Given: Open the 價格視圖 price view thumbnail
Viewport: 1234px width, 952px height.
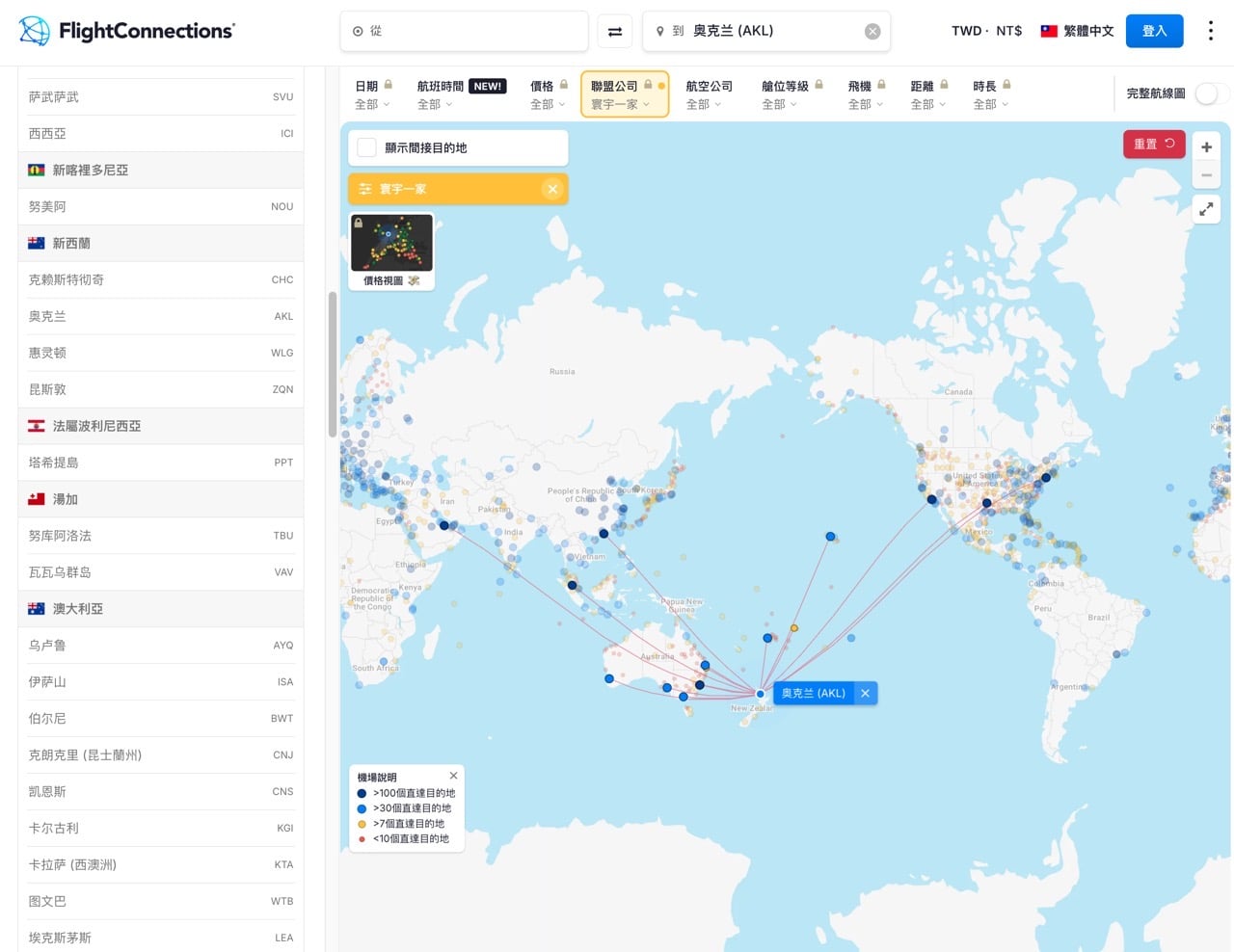Looking at the screenshot, I should coord(391,251).
